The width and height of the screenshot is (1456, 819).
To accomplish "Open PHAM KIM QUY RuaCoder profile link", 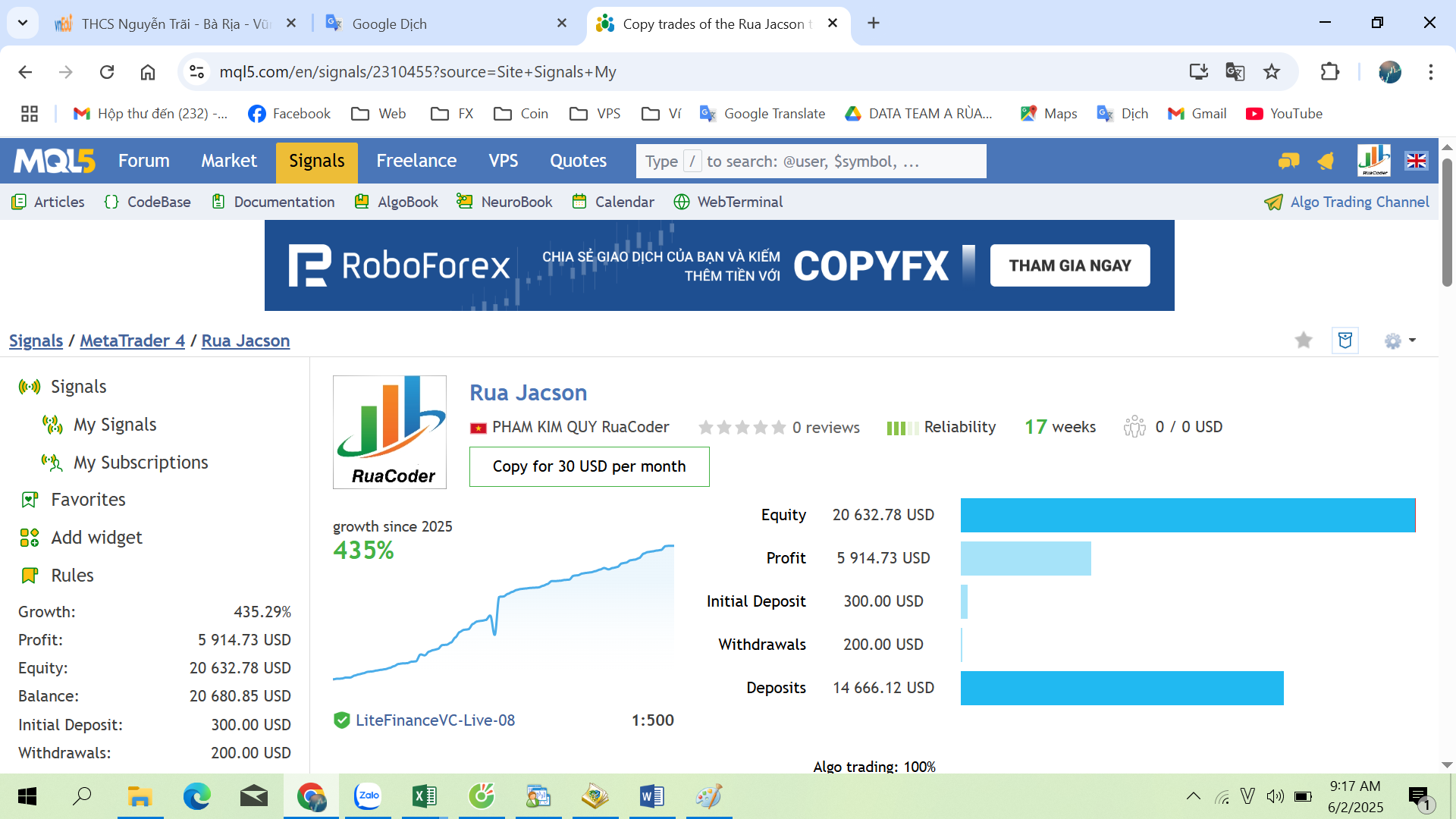I will (x=580, y=427).
